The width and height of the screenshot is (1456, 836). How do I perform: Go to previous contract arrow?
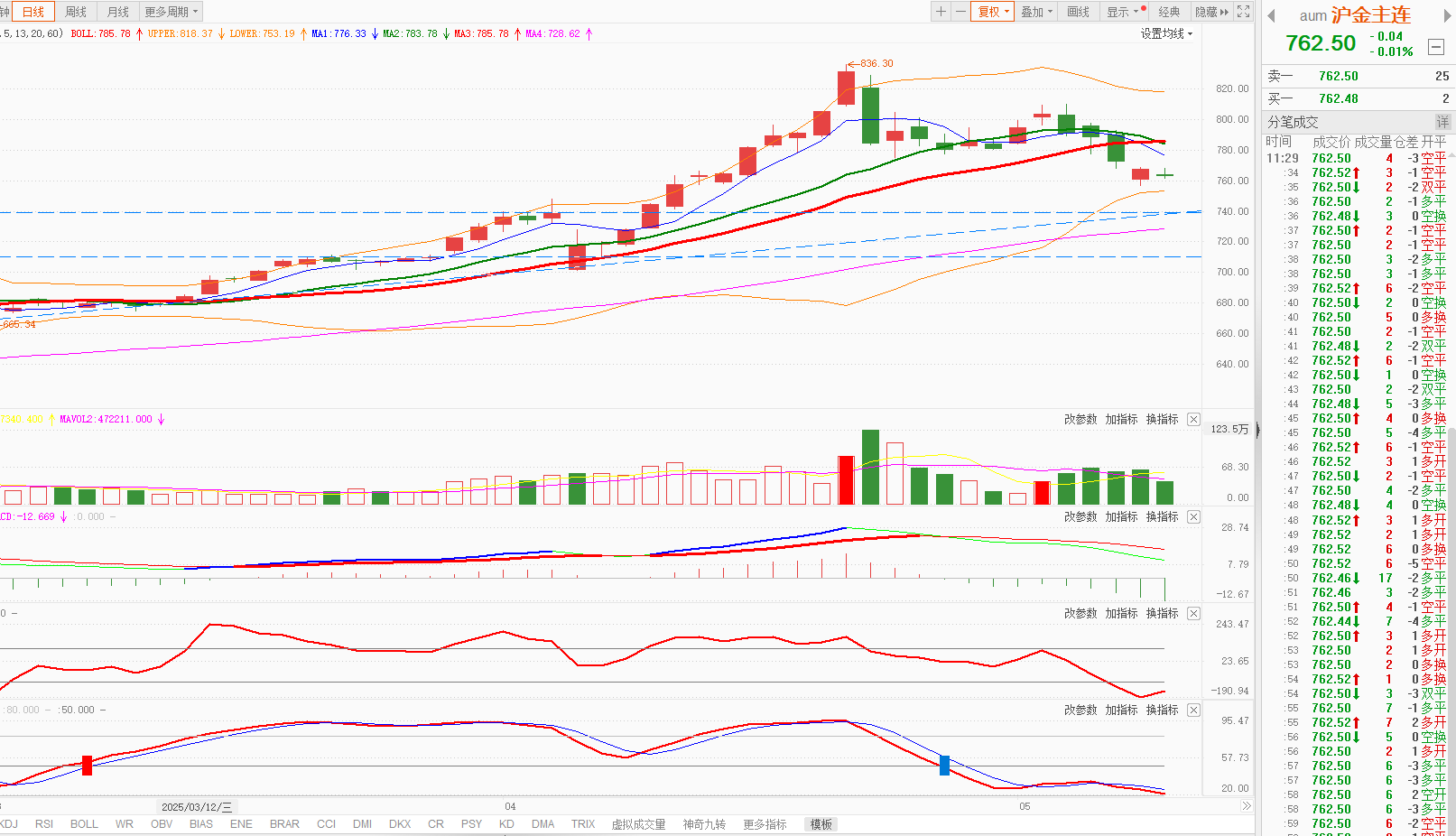(x=1272, y=15)
